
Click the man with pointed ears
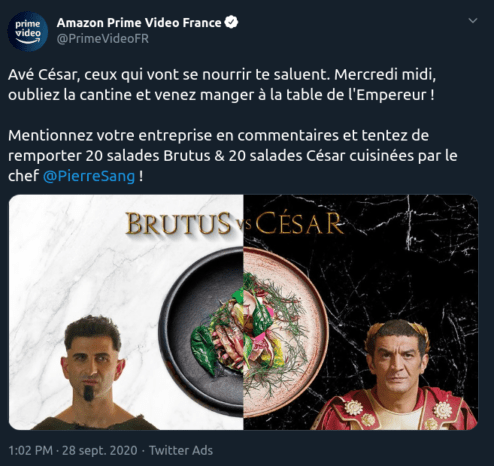[93, 373]
